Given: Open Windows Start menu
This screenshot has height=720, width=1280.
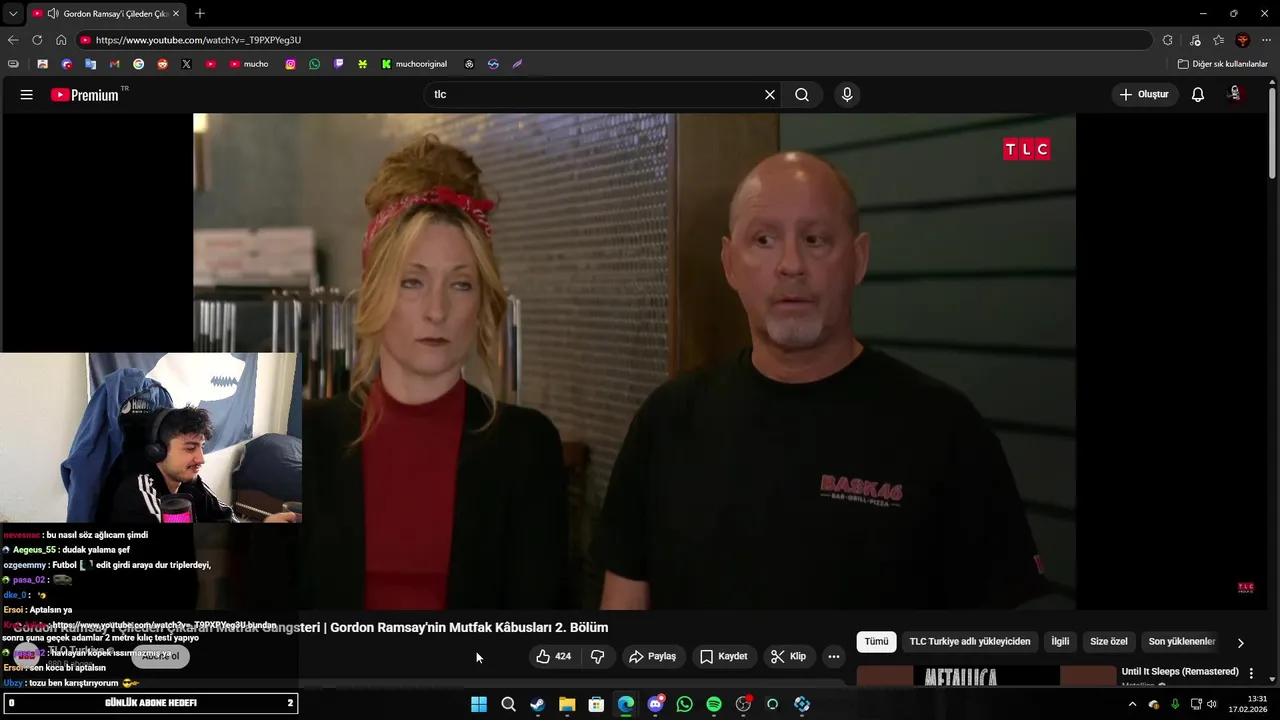Looking at the screenshot, I should coord(479,704).
